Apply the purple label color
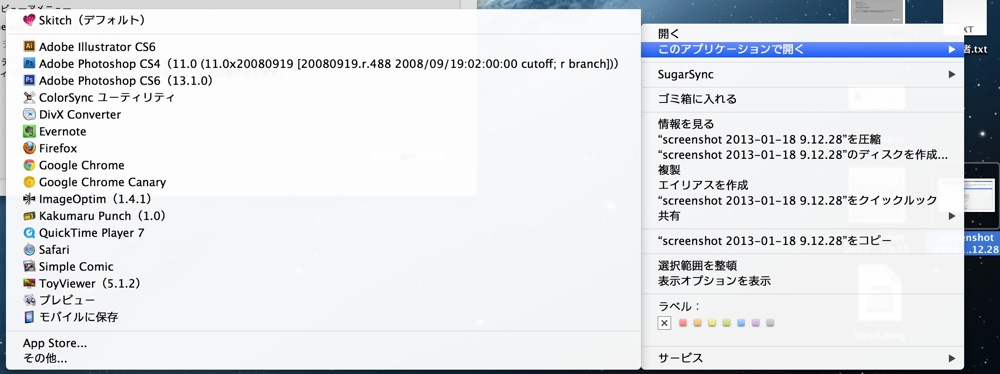 756,323
